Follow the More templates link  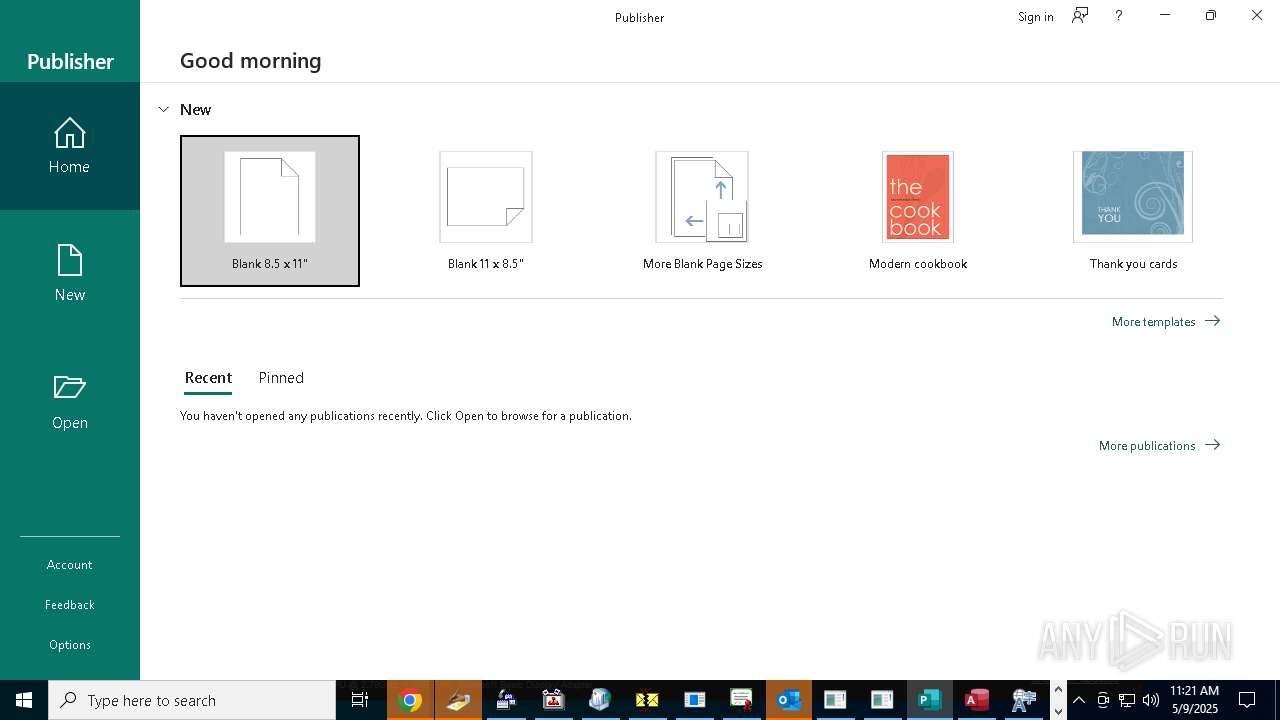pyautogui.click(x=1166, y=321)
